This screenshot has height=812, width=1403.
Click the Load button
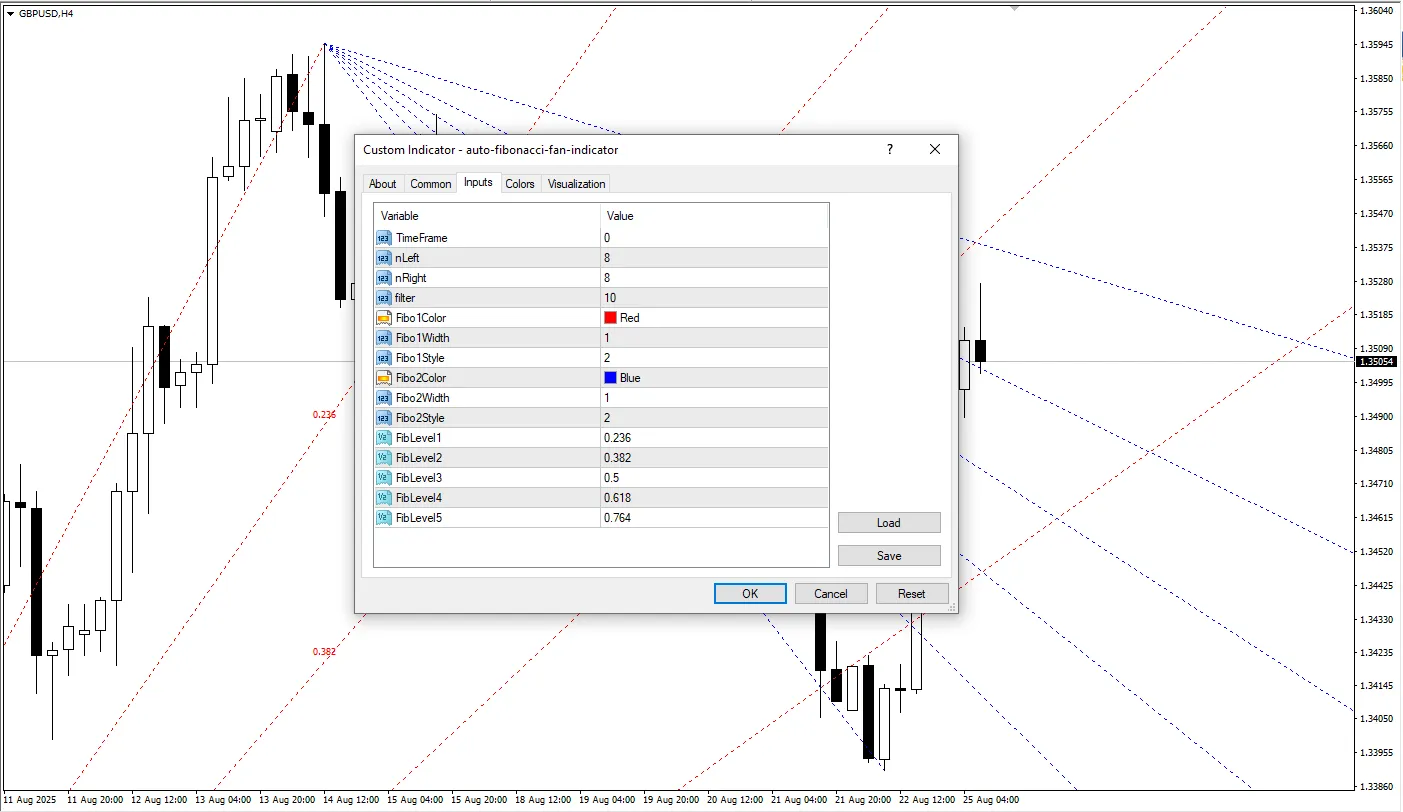tap(888, 523)
